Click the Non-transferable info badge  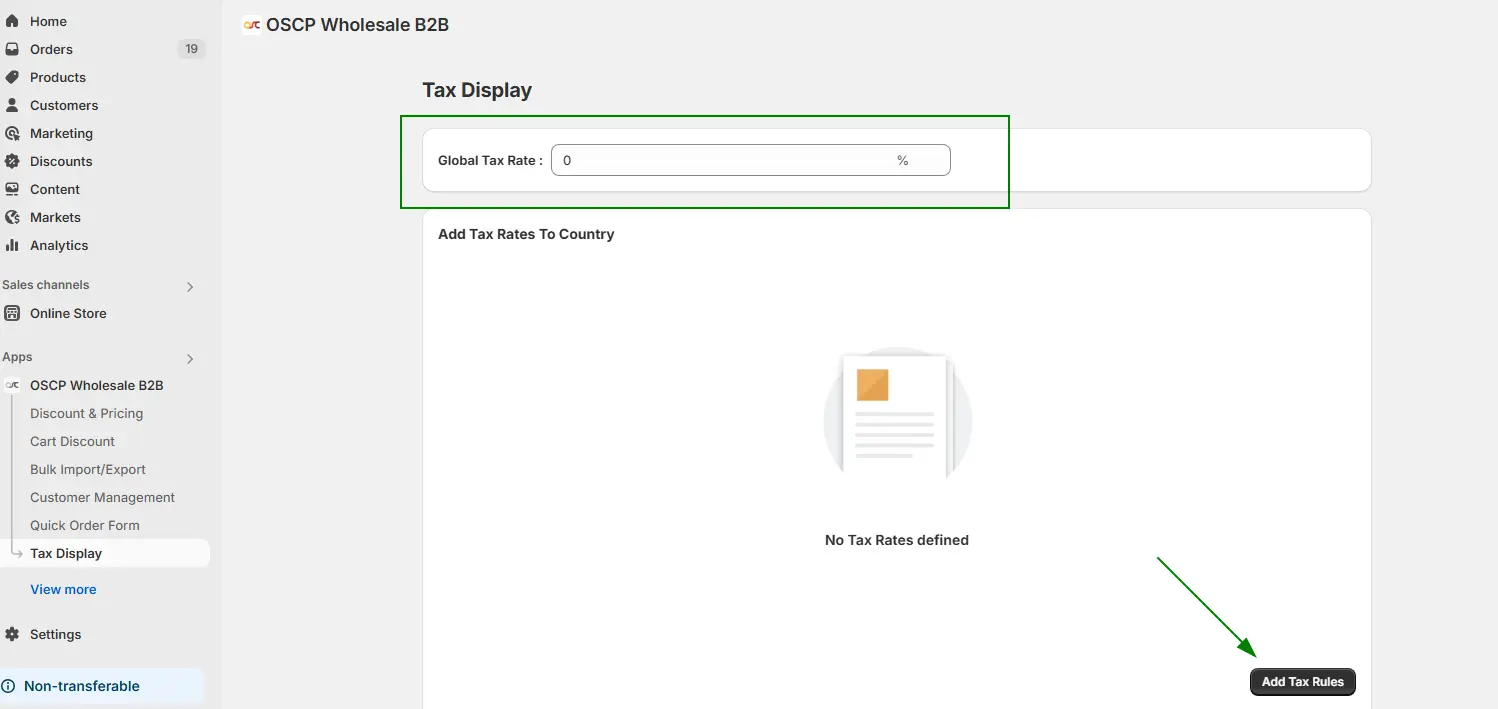tap(82, 686)
